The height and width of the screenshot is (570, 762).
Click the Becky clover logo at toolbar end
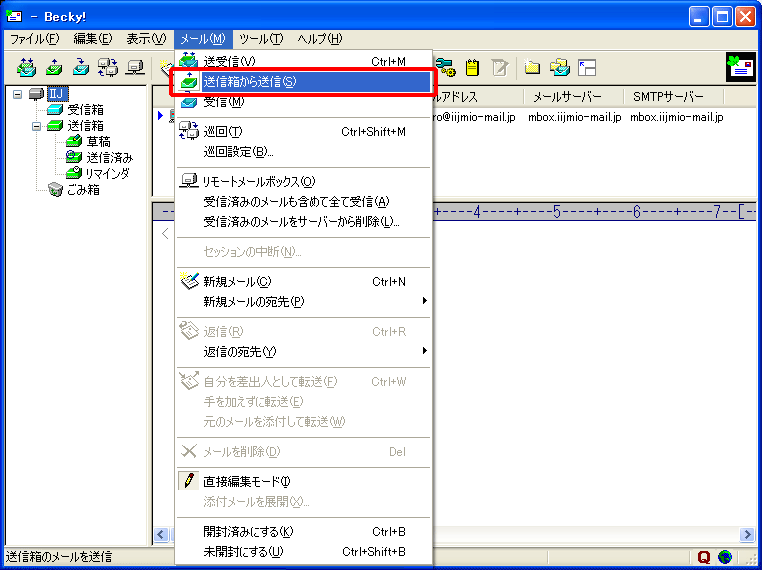741,67
